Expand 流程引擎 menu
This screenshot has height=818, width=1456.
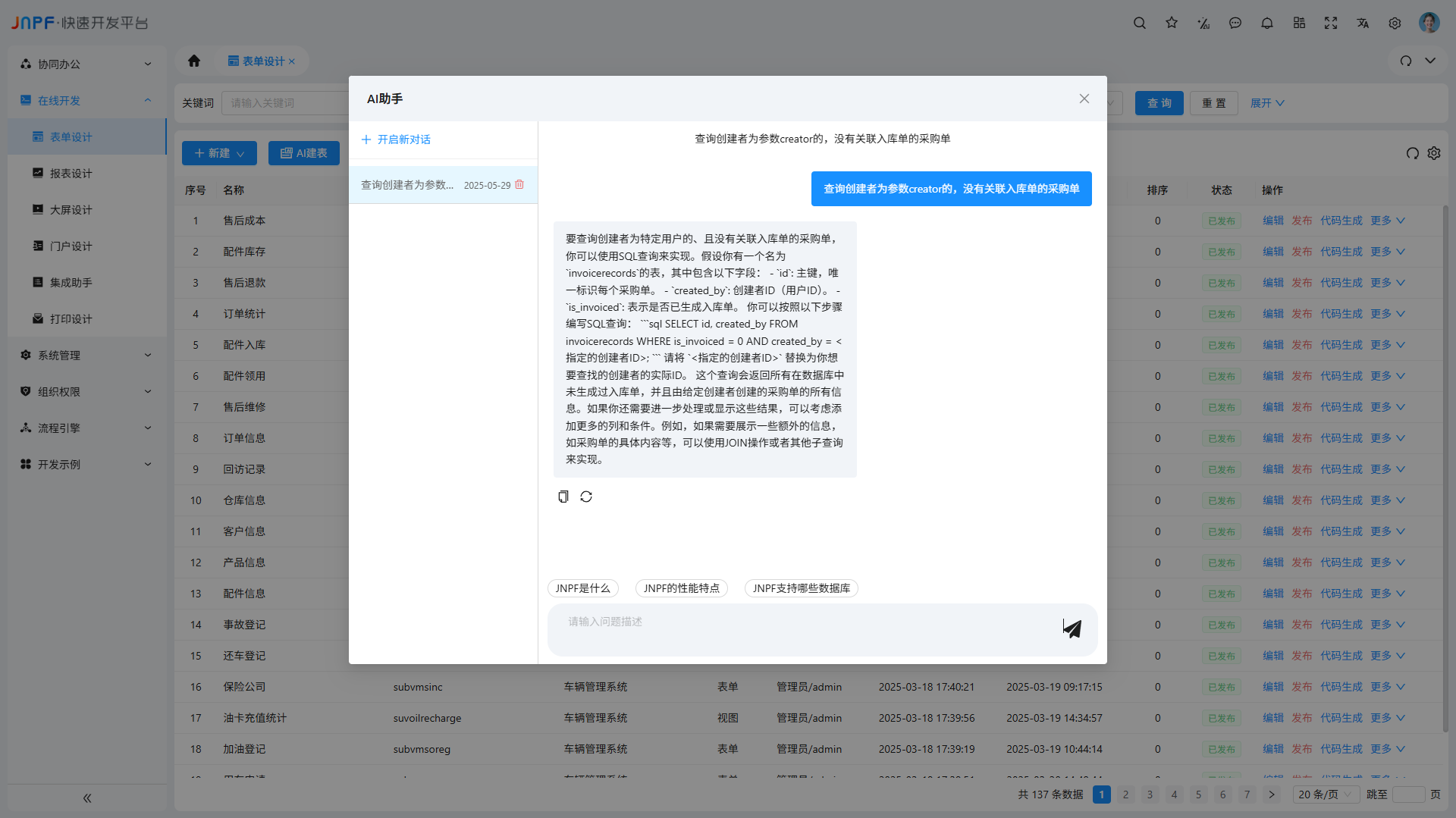86,428
